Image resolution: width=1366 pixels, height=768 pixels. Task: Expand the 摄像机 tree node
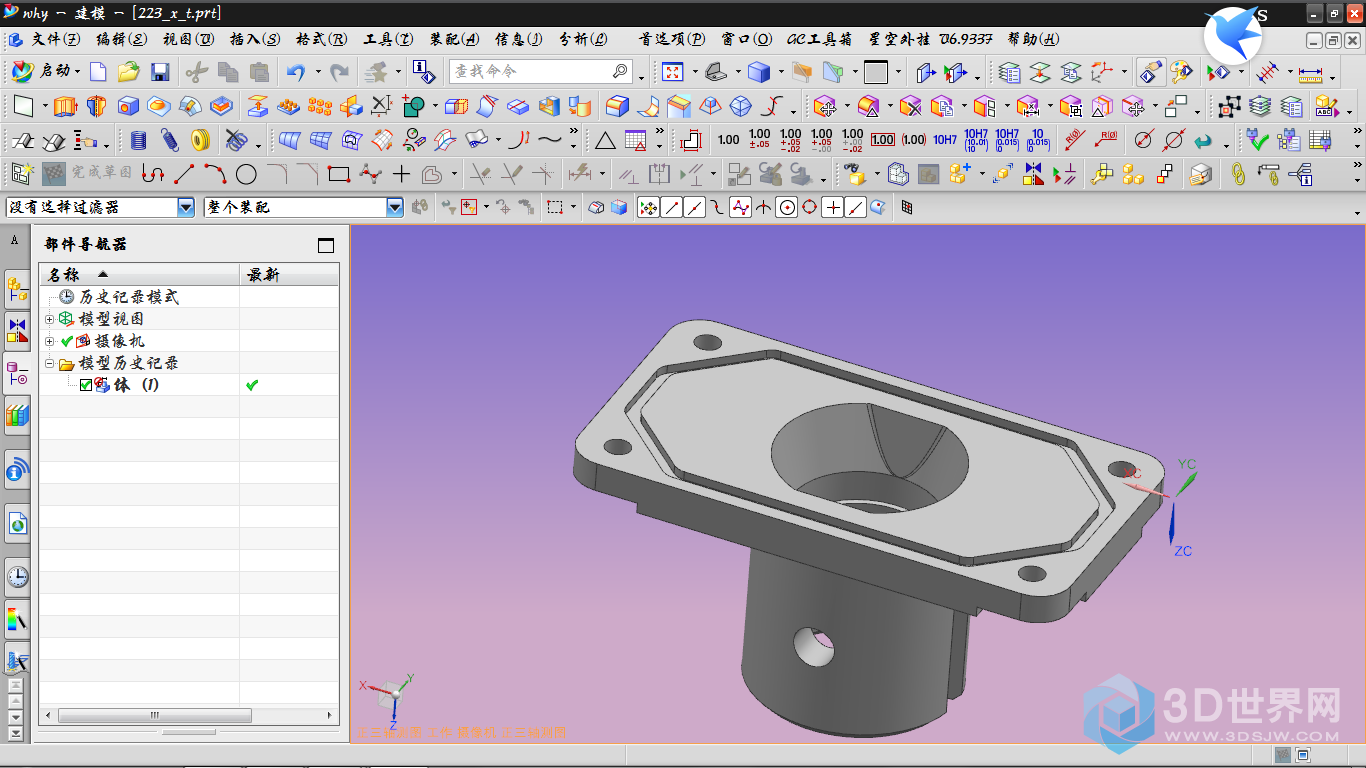coord(50,341)
